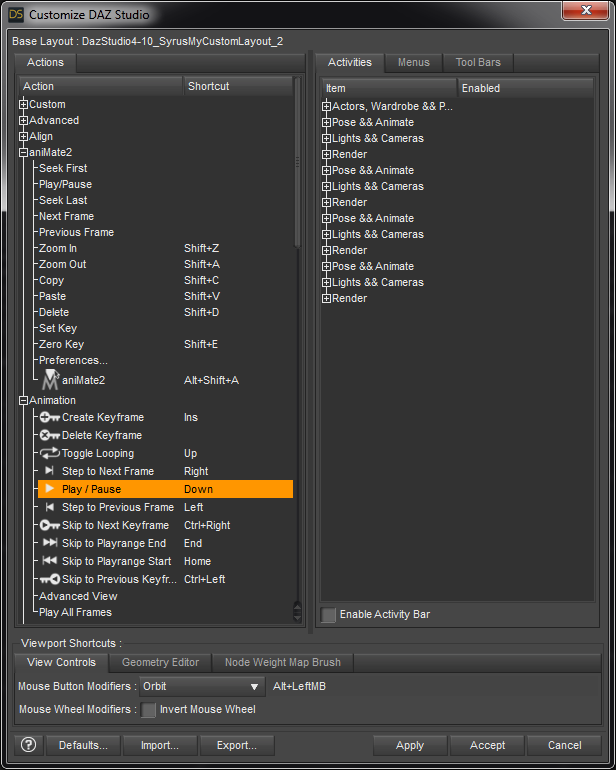The width and height of the screenshot is (616, 770).
Task: Collapse the Animation group in Actions tree
Action: coord(23,401)
